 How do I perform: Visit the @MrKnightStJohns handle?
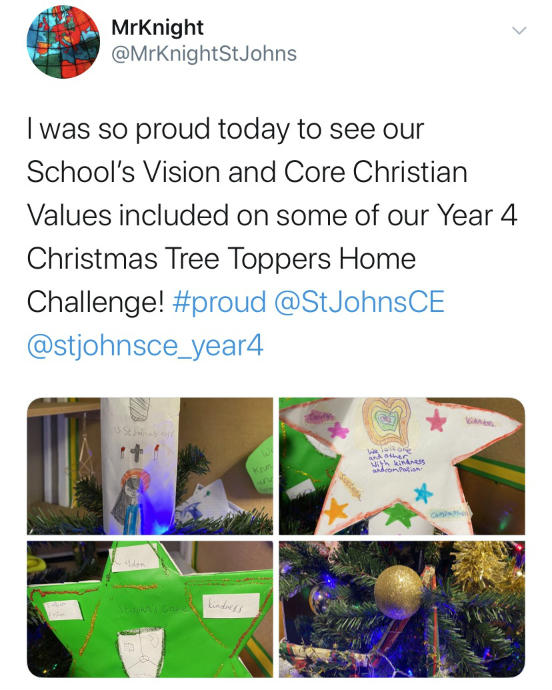pyautogui.click(x=204, y=54)
